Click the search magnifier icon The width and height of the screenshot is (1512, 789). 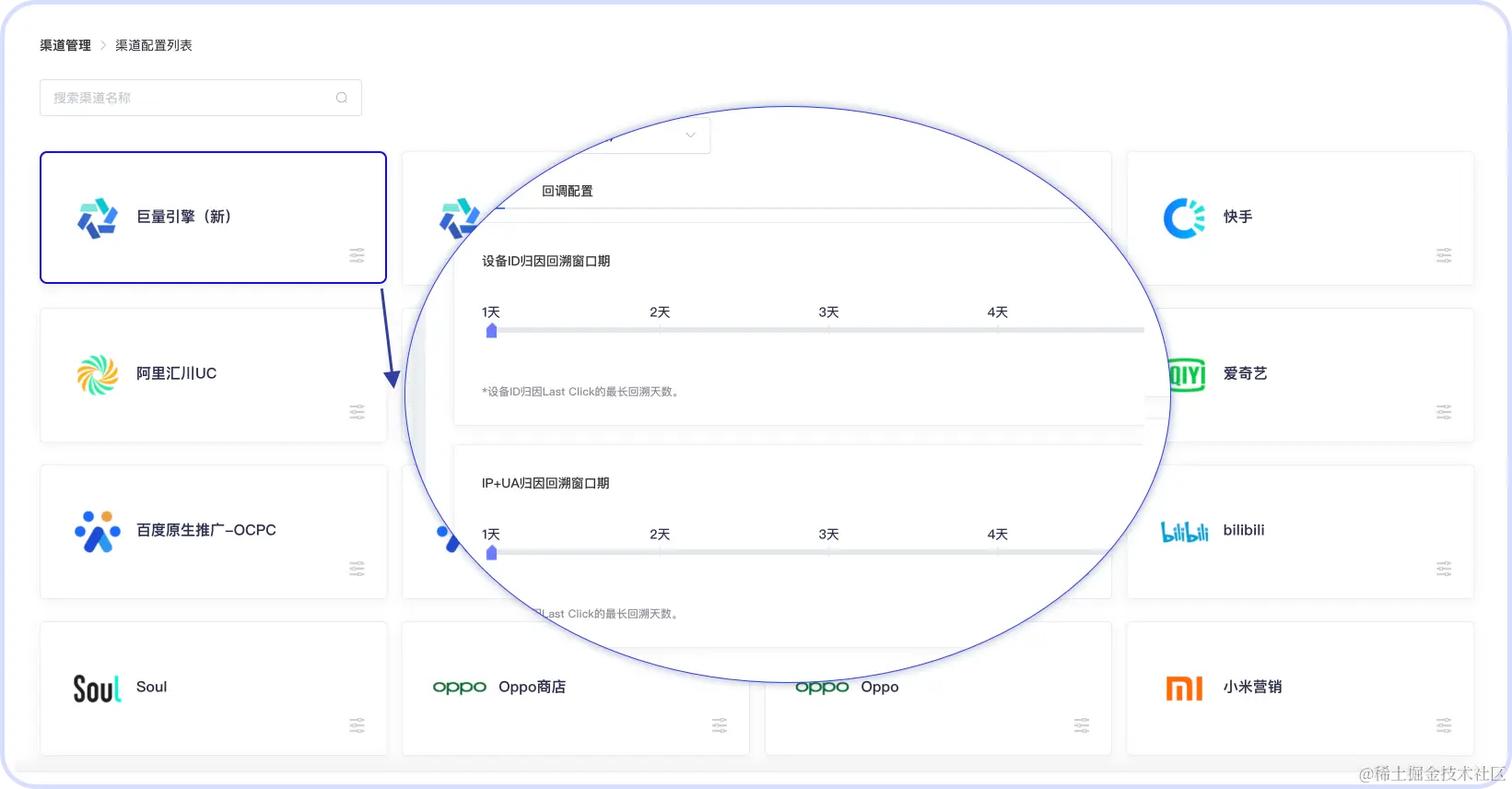click(342, 98)
